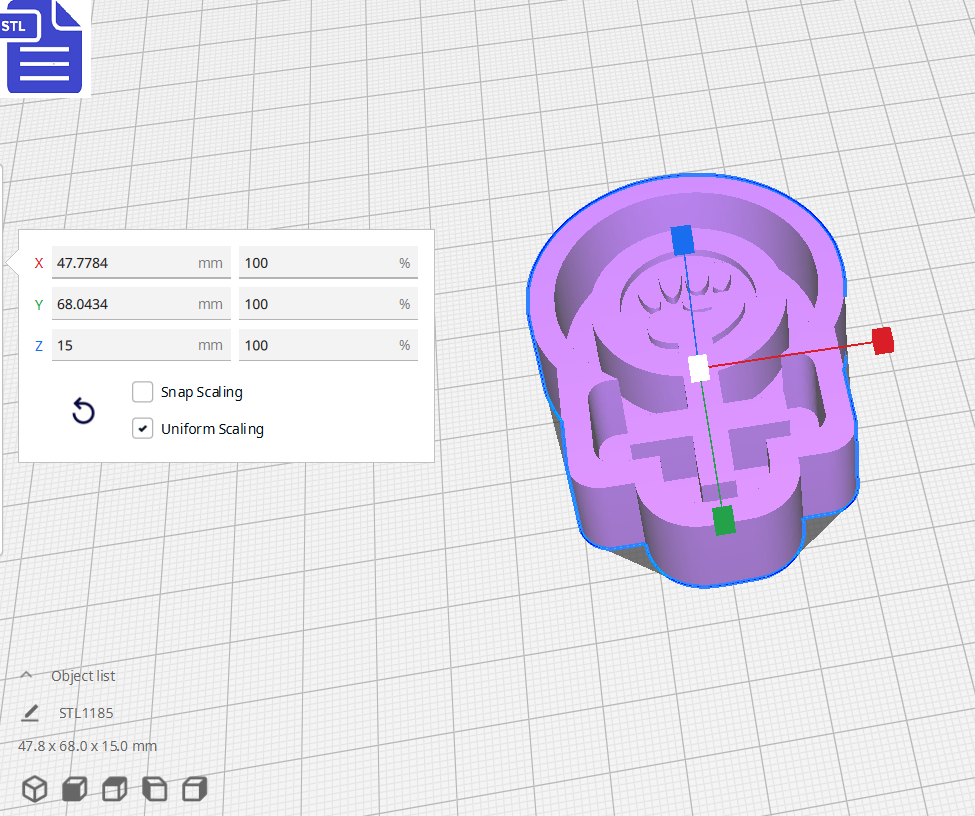Image resolution: width=975 pixels, height=816 pixels.
Task: Select STL1185 in the Object list
Action: click(86, 713)
